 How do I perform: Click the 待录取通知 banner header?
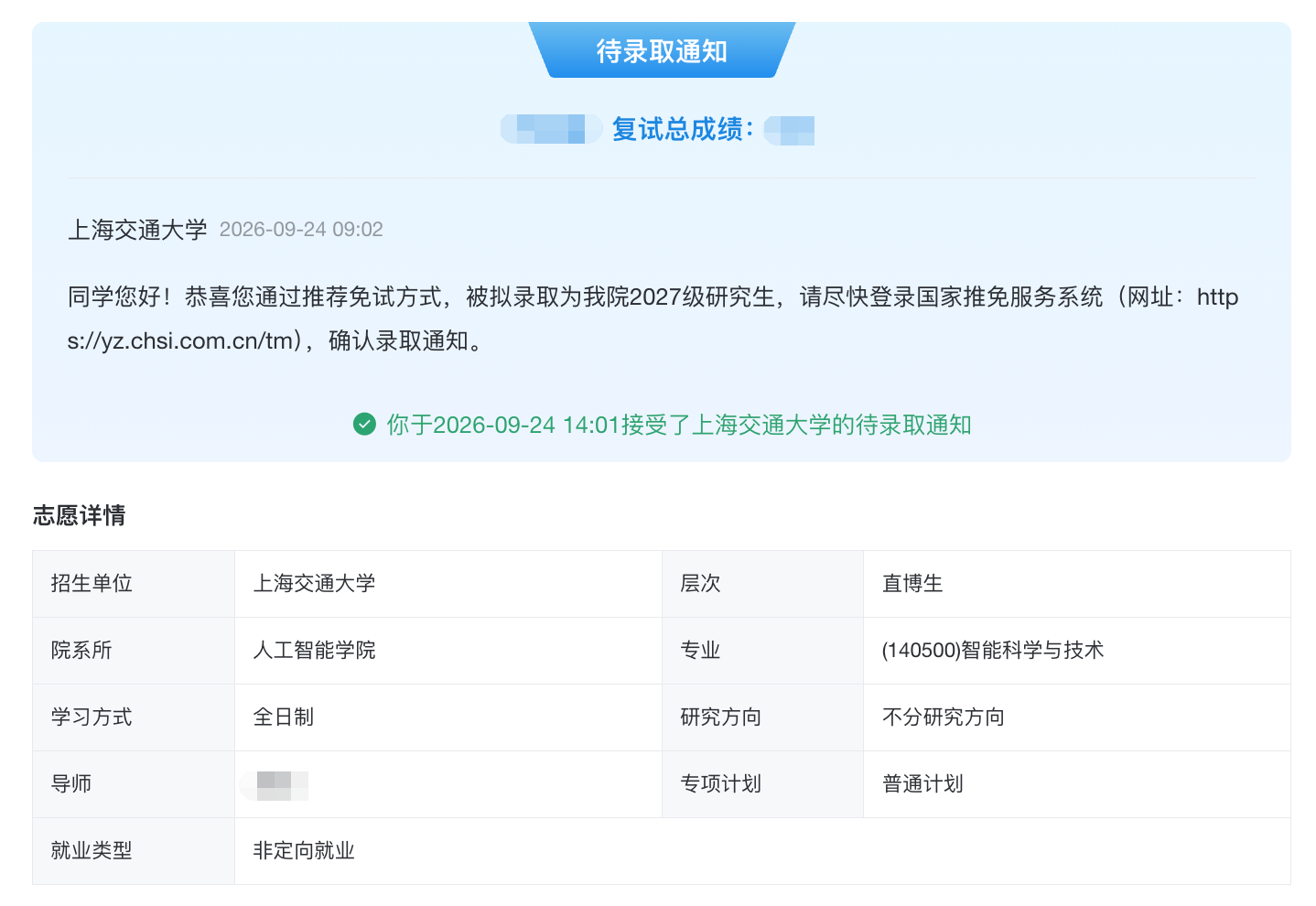coord(662,50)
